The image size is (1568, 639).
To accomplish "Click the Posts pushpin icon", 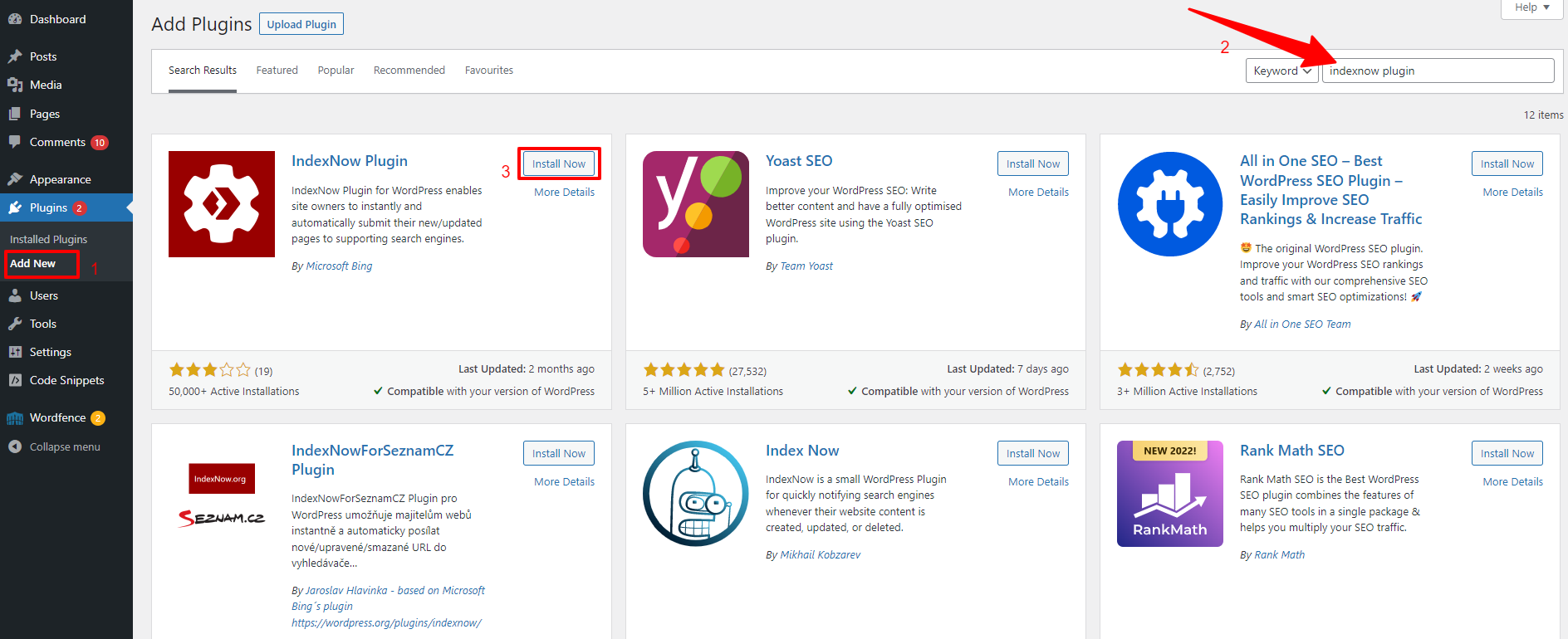I will [15, 56].
